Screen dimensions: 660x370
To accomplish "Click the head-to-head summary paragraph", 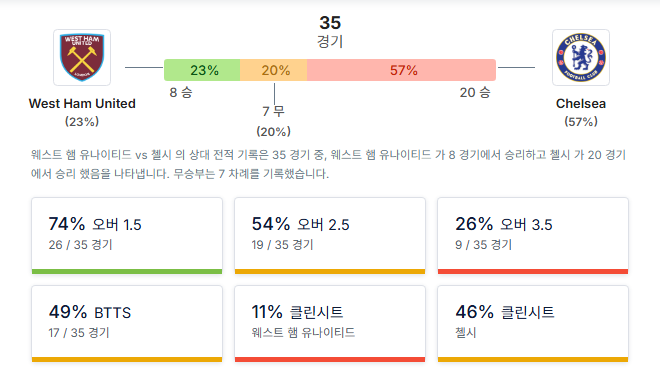I will 328,164.
